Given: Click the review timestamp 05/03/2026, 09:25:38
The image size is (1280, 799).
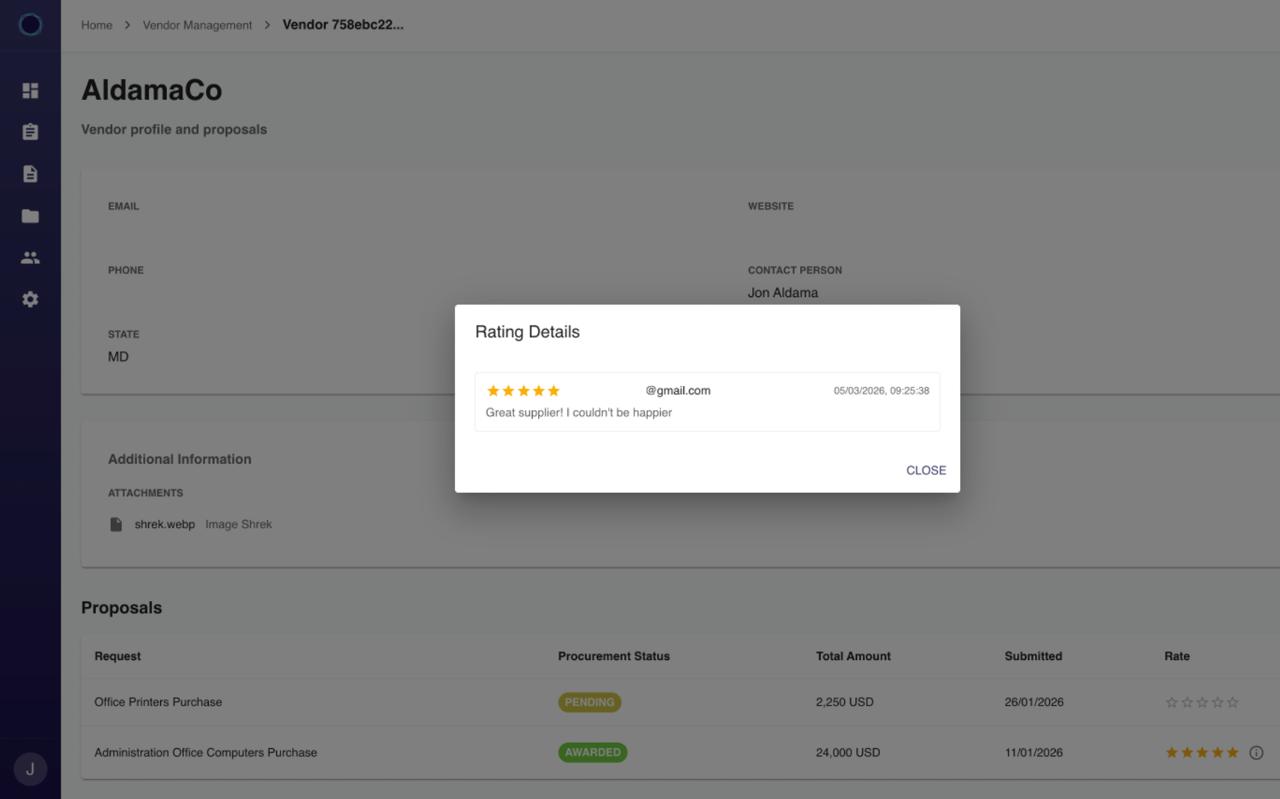Looking at the screenshot, I should tap(881, 391).
